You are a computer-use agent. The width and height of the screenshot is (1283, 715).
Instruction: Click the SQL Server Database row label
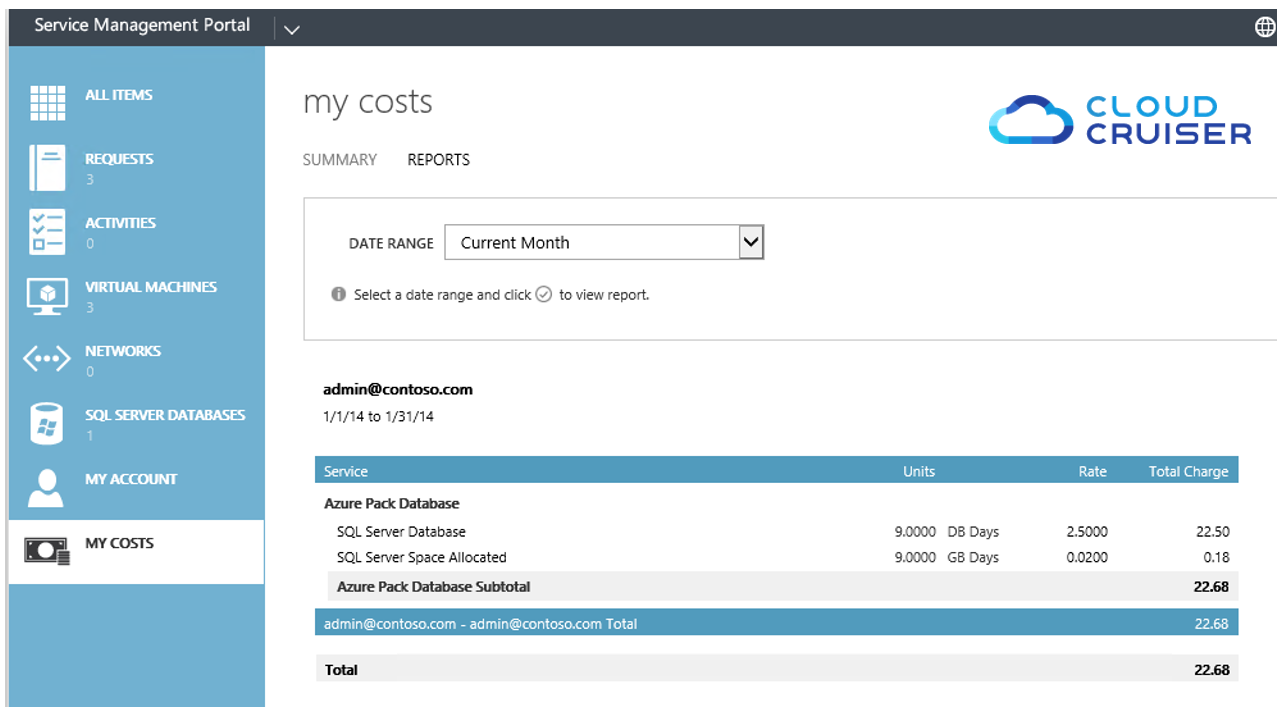pyautogui.click(x=401, y=532)
